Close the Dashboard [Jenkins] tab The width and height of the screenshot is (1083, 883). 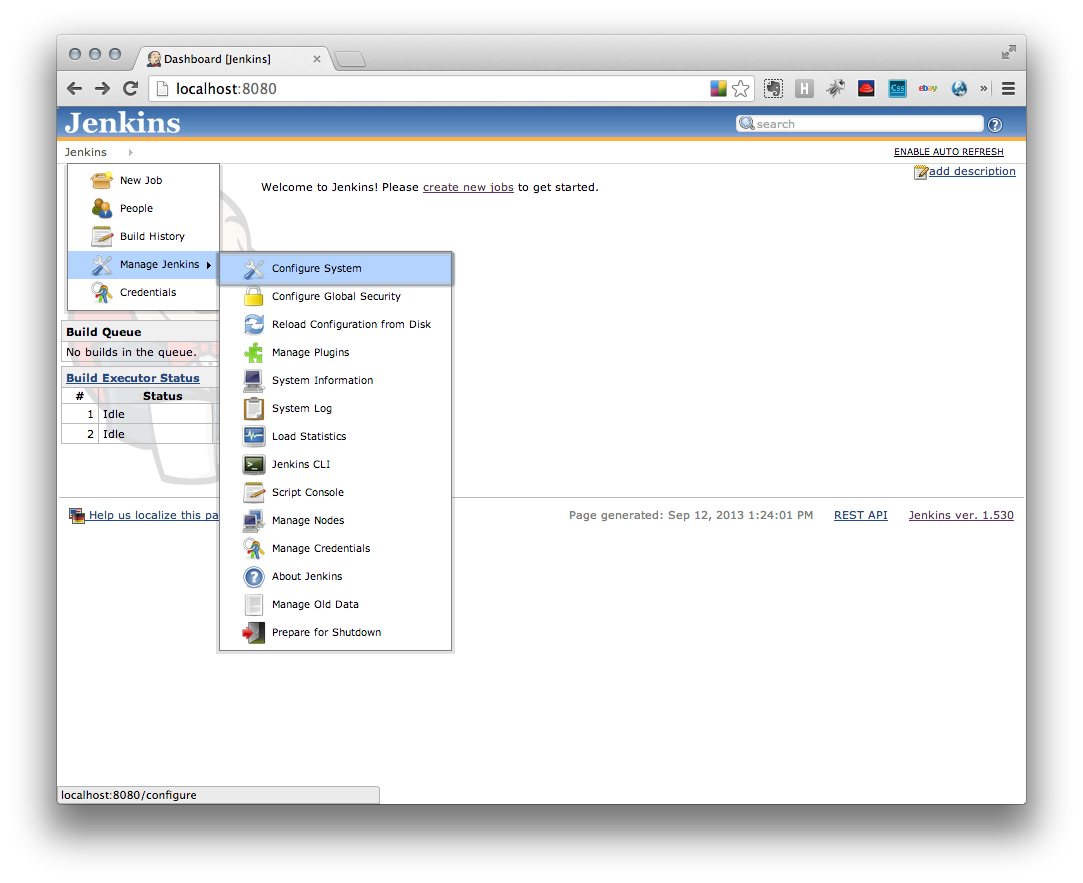click(316, 59)
